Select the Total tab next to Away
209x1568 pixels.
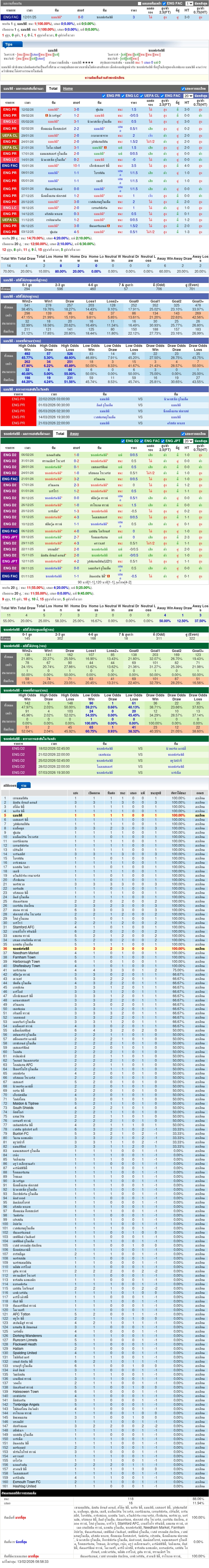pos(60,434)
